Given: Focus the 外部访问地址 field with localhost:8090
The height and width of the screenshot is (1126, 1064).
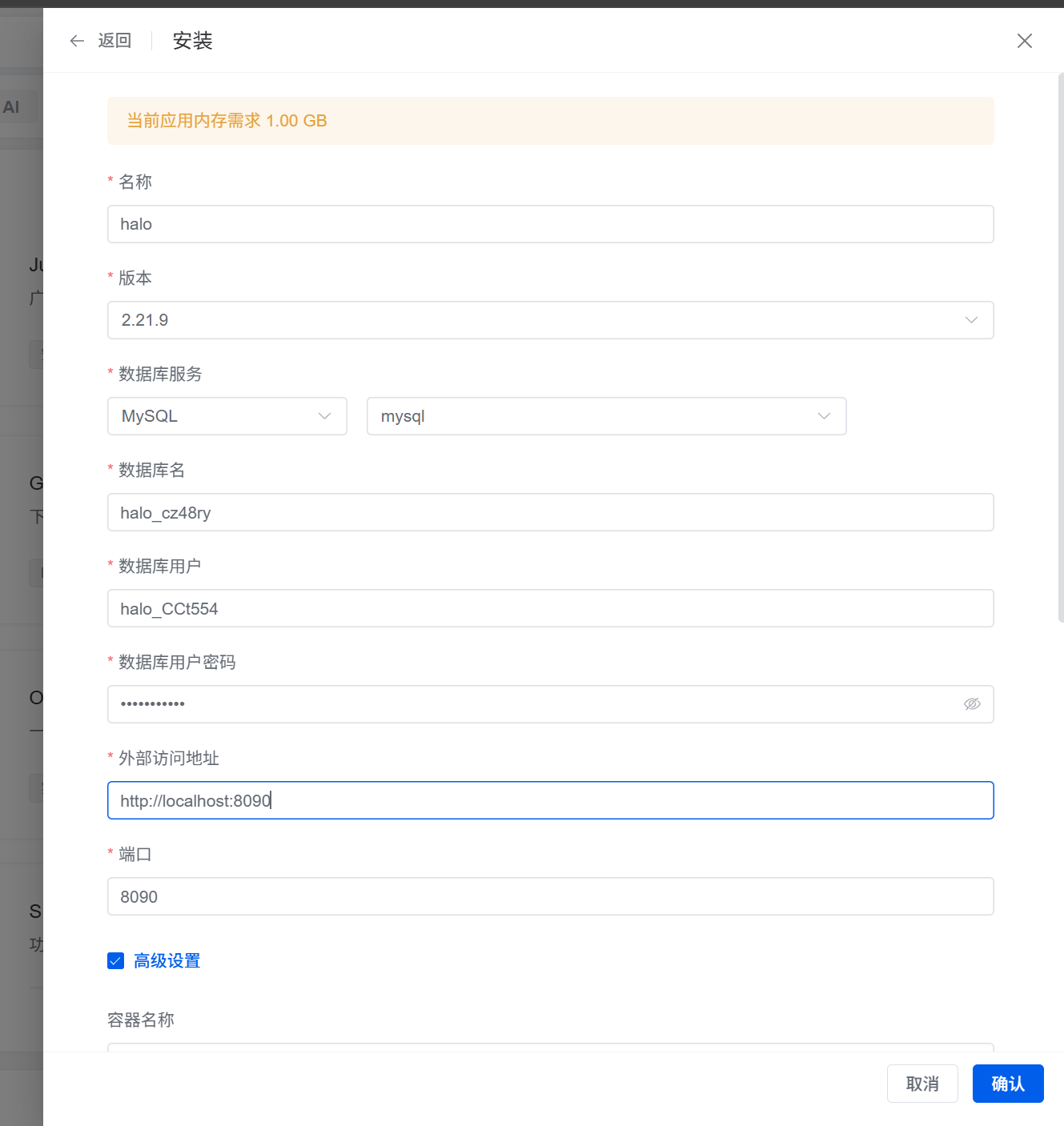Looking at the screenshot, I should pyautogui.click(x=550, y=800).
